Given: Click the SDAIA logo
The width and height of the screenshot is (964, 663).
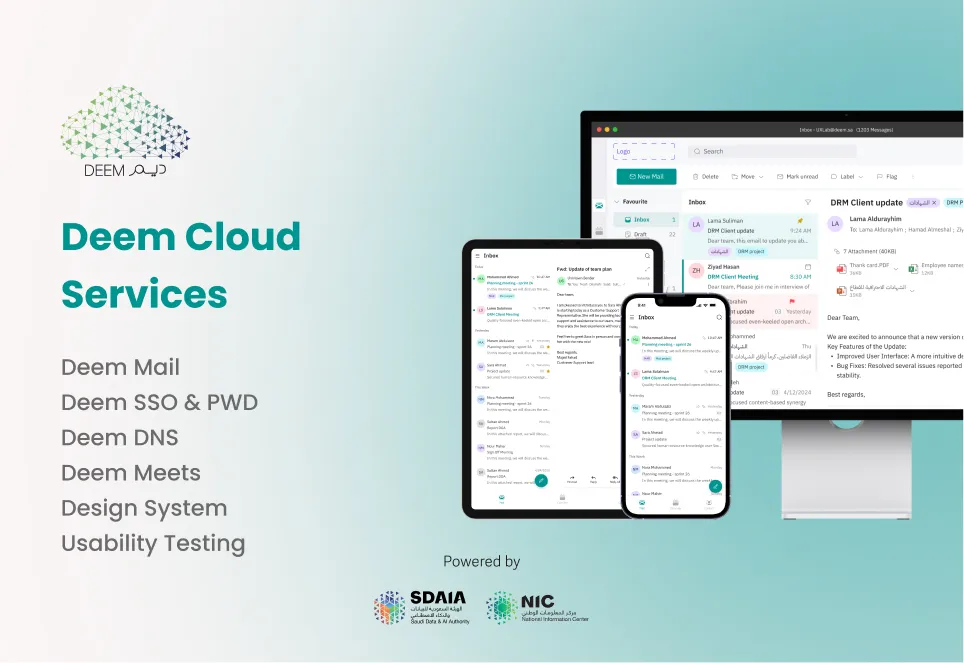Looking at the screenshot, I should (x=422, y=608).
